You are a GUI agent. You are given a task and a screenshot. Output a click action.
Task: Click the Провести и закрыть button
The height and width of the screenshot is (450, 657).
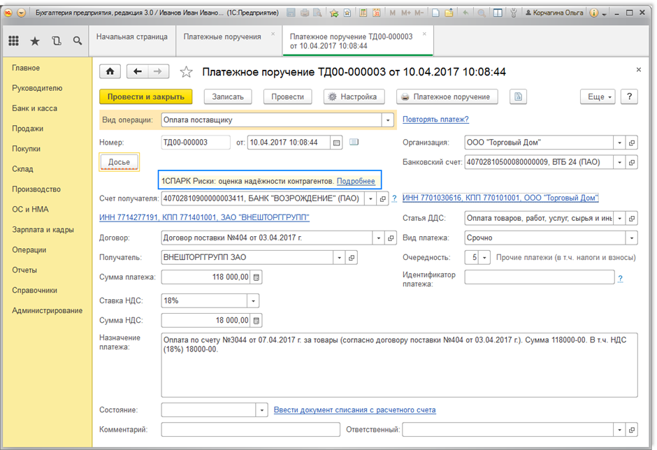point(146,97)
